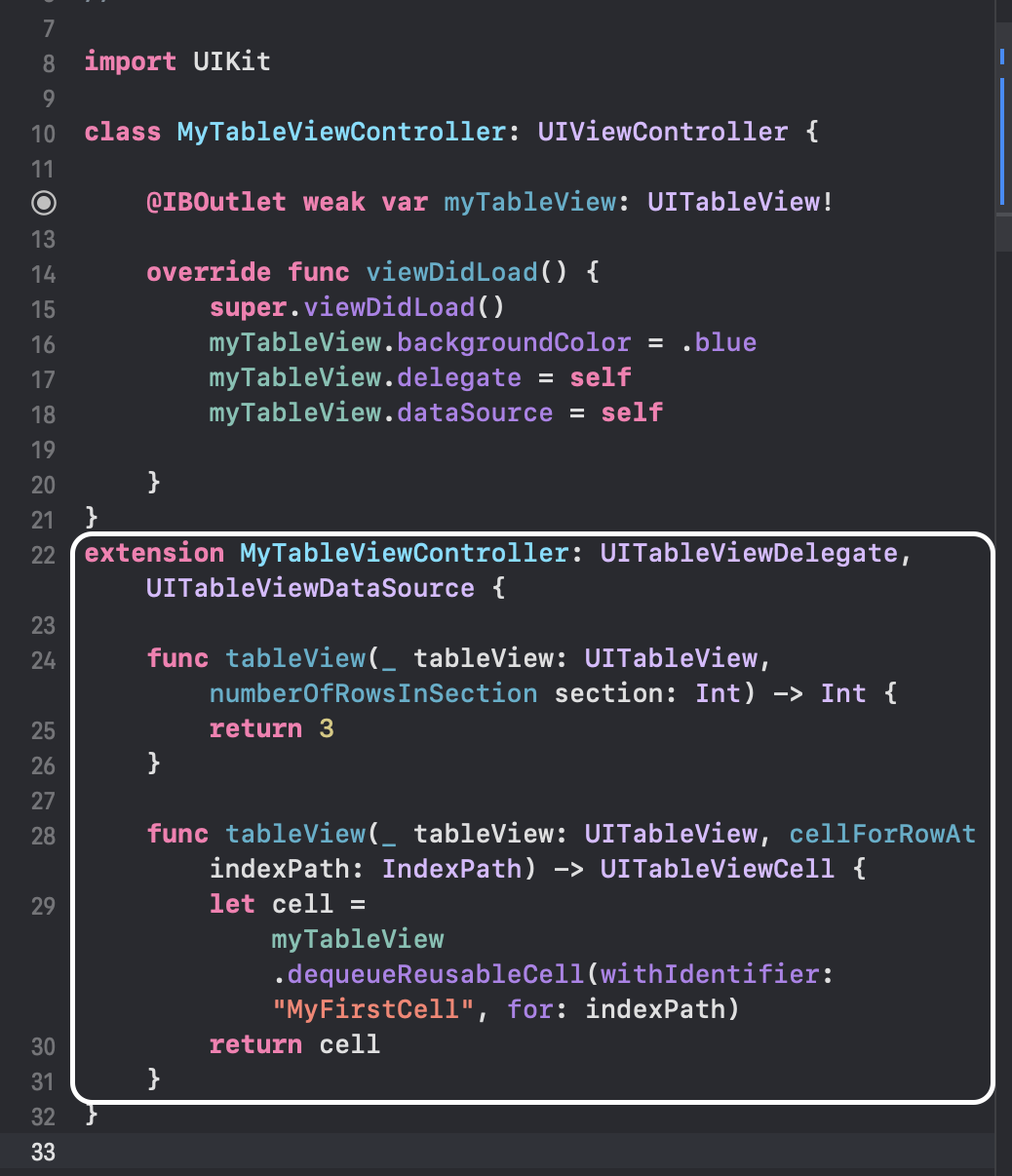Click the 'delegate' property on line 17
Viewport: 1012px width, 1176px height.
pyautogui.click(x=459, y=377)
